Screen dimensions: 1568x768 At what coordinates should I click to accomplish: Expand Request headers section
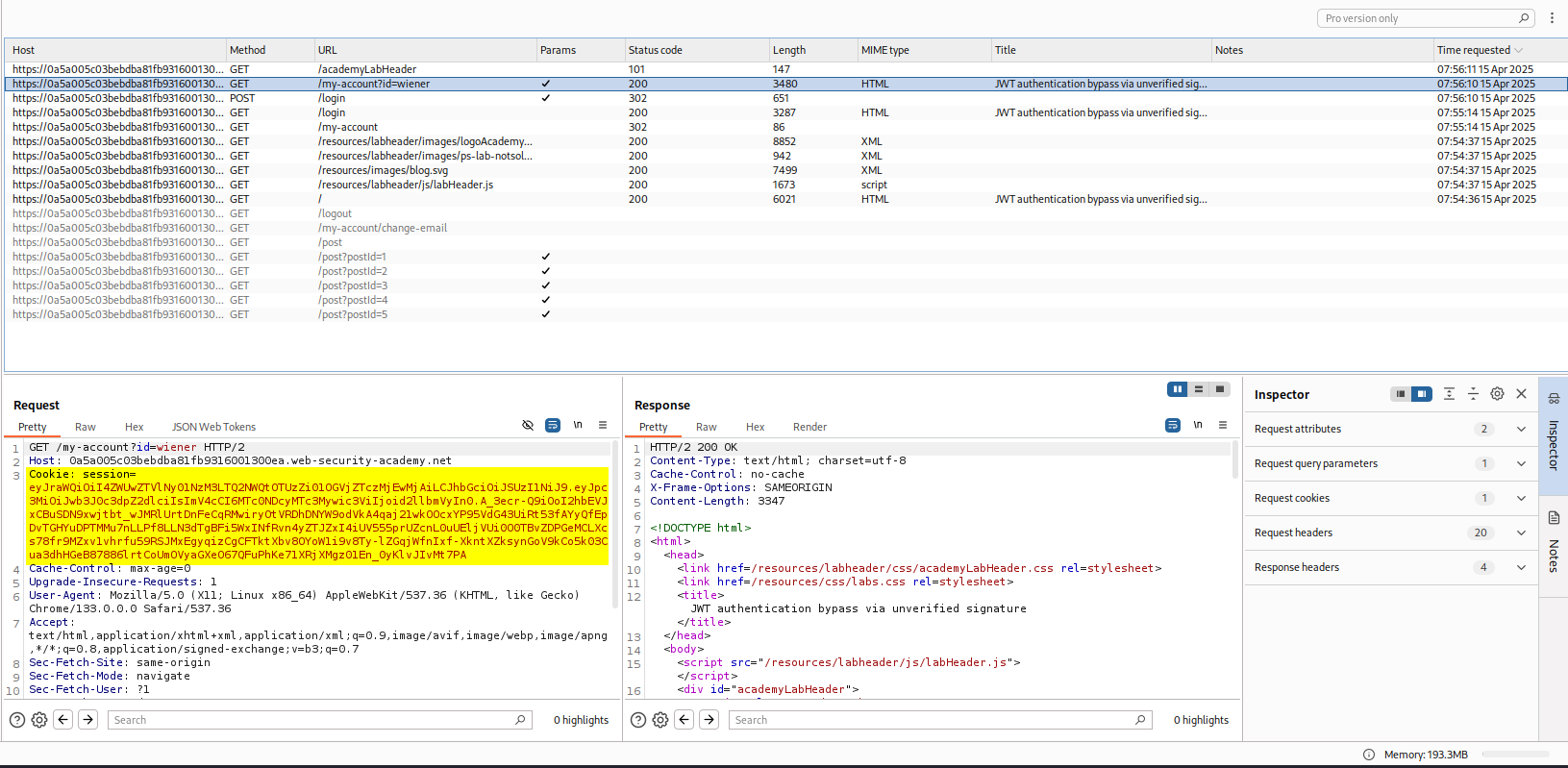(x=1521, y=533)
